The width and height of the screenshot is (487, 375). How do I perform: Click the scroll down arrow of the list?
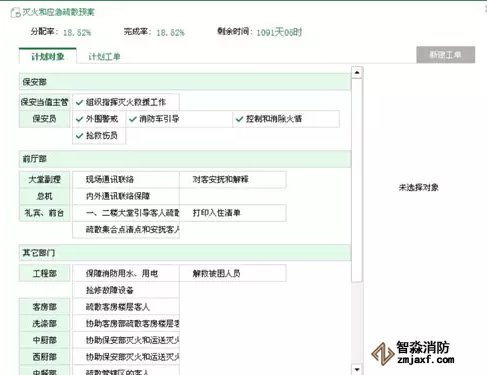(357, 369)
